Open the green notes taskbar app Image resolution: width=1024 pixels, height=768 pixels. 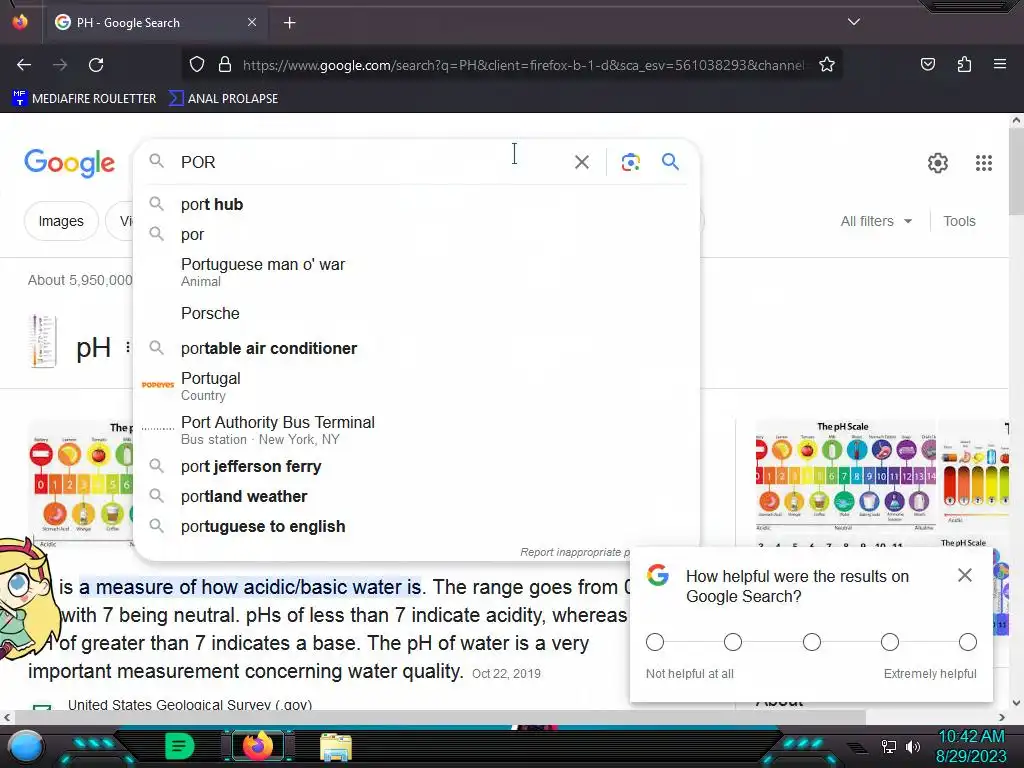(x=180, y=746)
